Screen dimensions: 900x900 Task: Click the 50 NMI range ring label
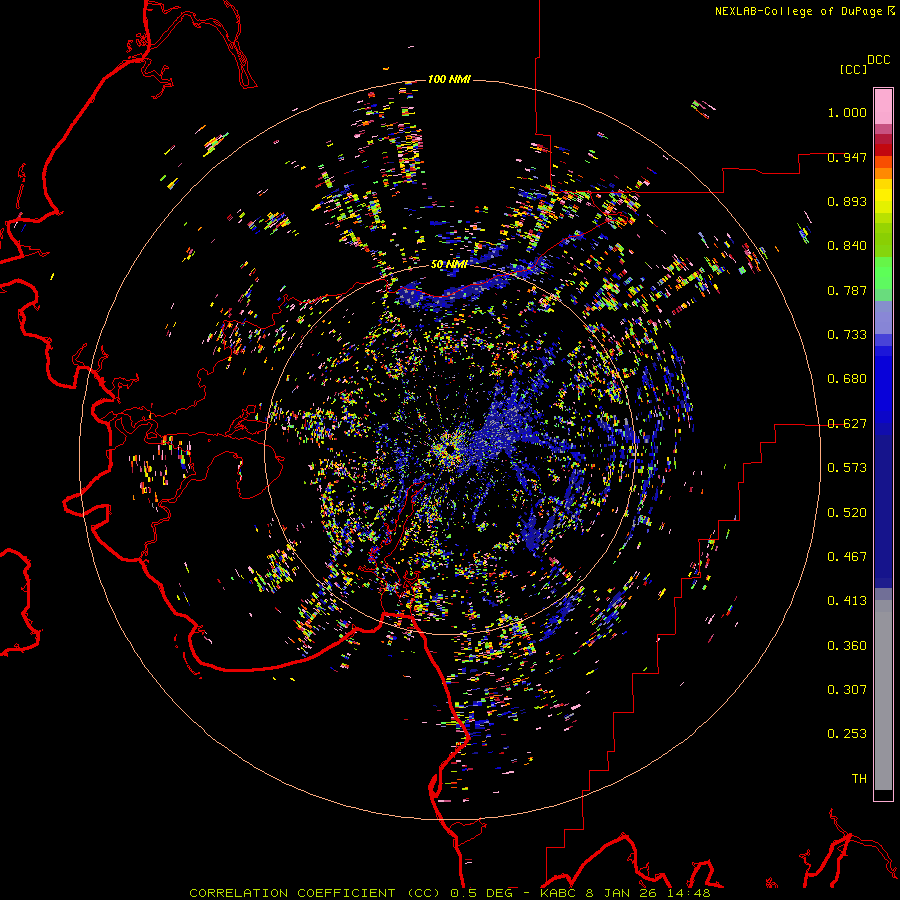point(449,265)
